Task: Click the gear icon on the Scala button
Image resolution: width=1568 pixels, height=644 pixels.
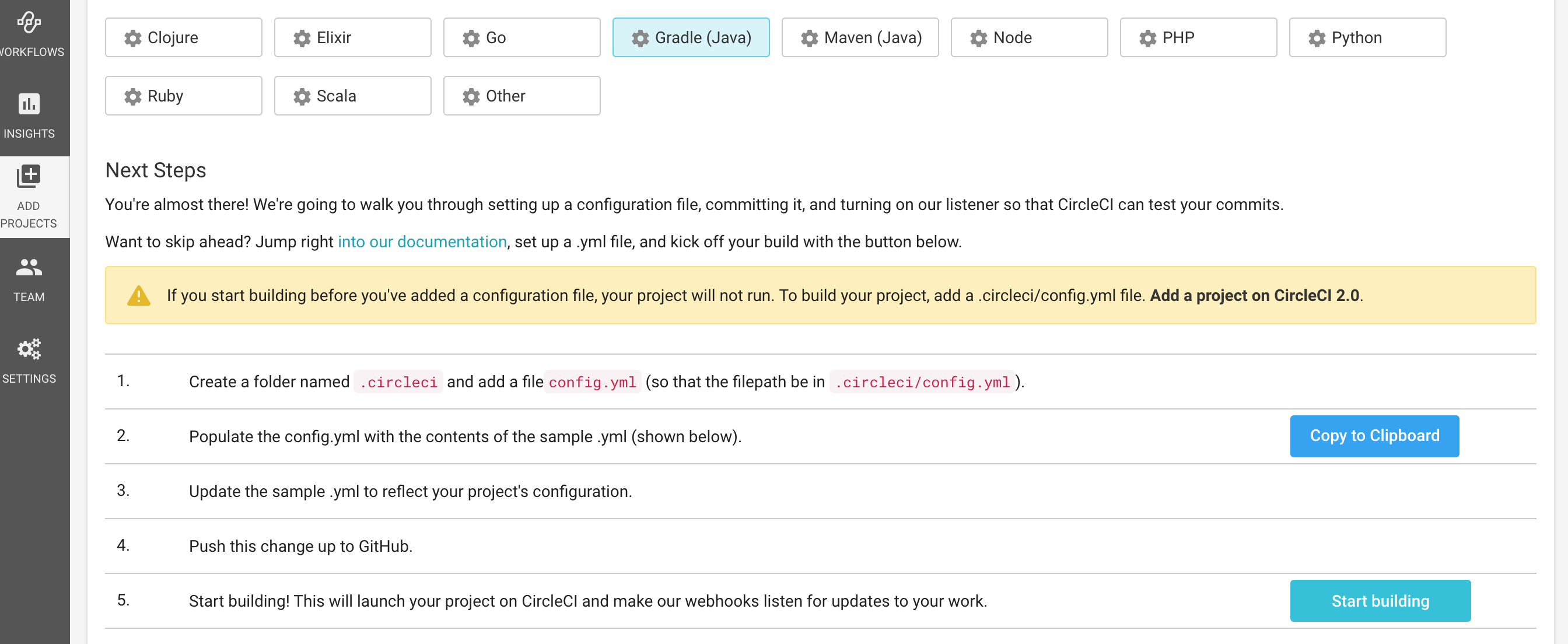Action: pyautogui.click(x=302, y=97)
